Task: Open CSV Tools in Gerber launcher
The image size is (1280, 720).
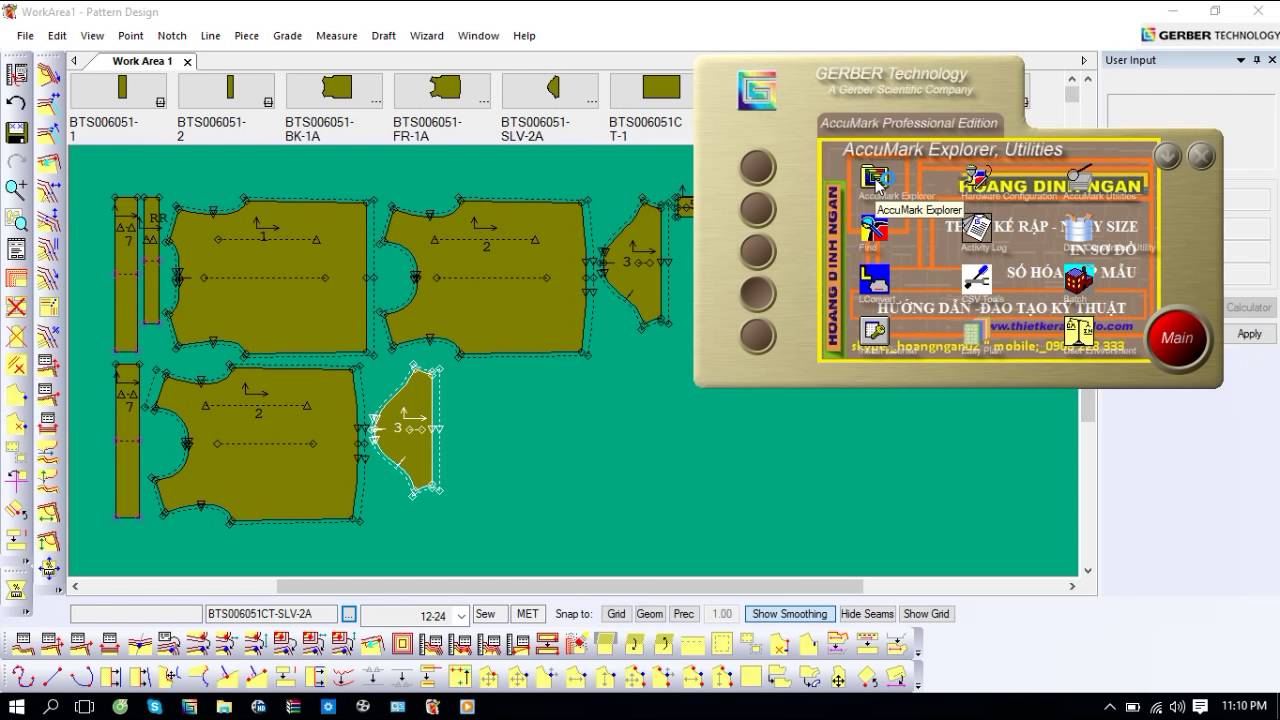Action: tap(977, 279)
